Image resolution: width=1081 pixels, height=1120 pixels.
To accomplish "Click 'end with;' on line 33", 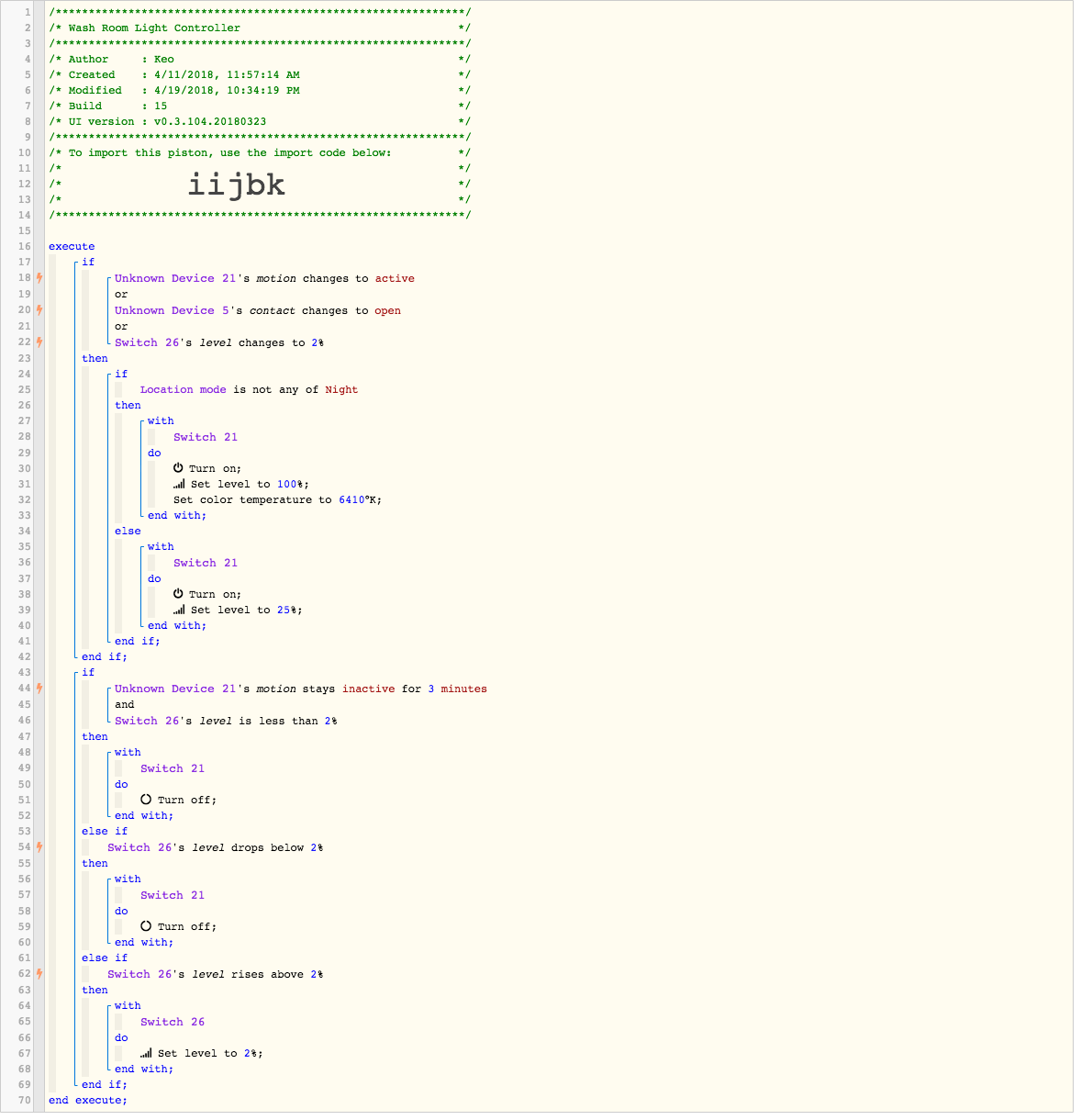I will tap(177, 515).
